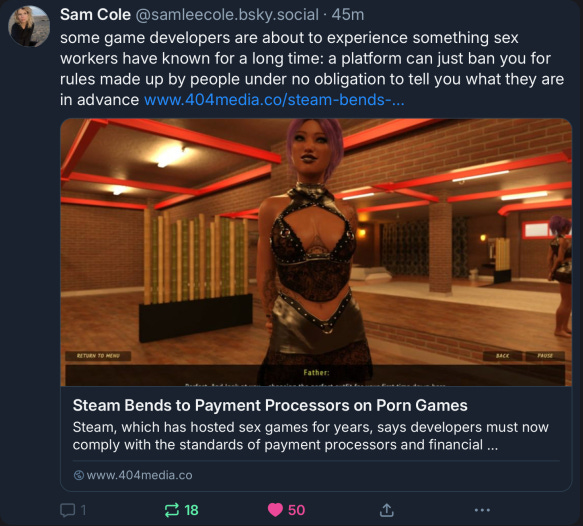Click the Sam Cole display name
Viewport: 583px width, 526px height.
(x=95, y=15)
